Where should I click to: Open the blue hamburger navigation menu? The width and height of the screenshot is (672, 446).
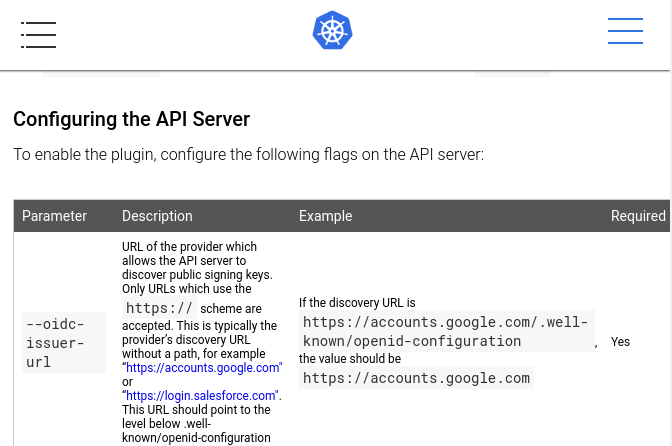[625, 31]
